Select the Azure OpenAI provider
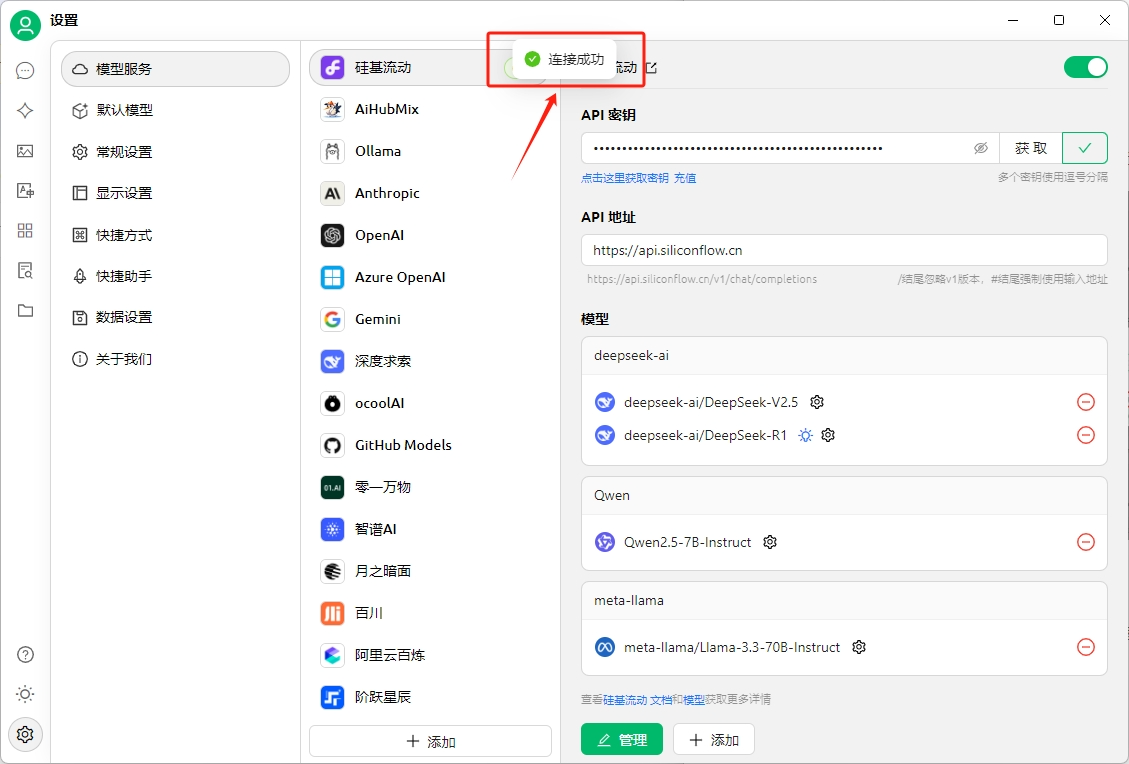Viewport: 1129px width, 764px height. [x=431, y=277]
